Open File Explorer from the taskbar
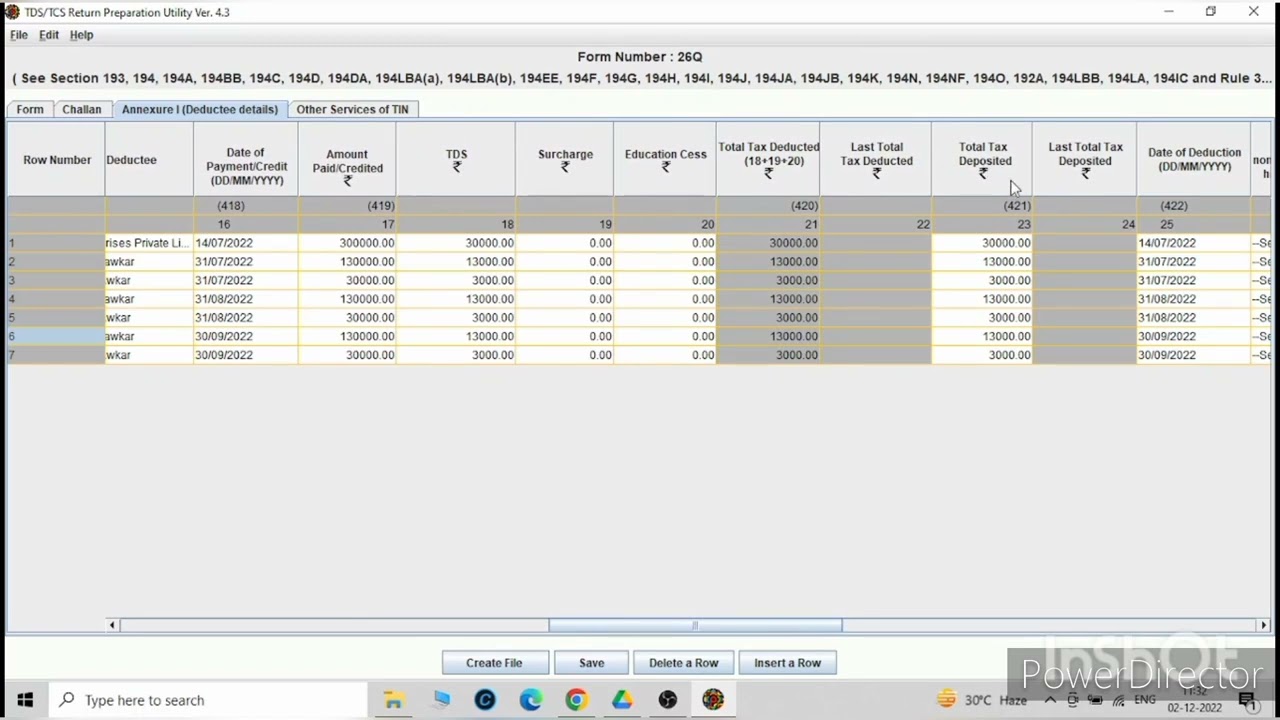 point(393,700)
